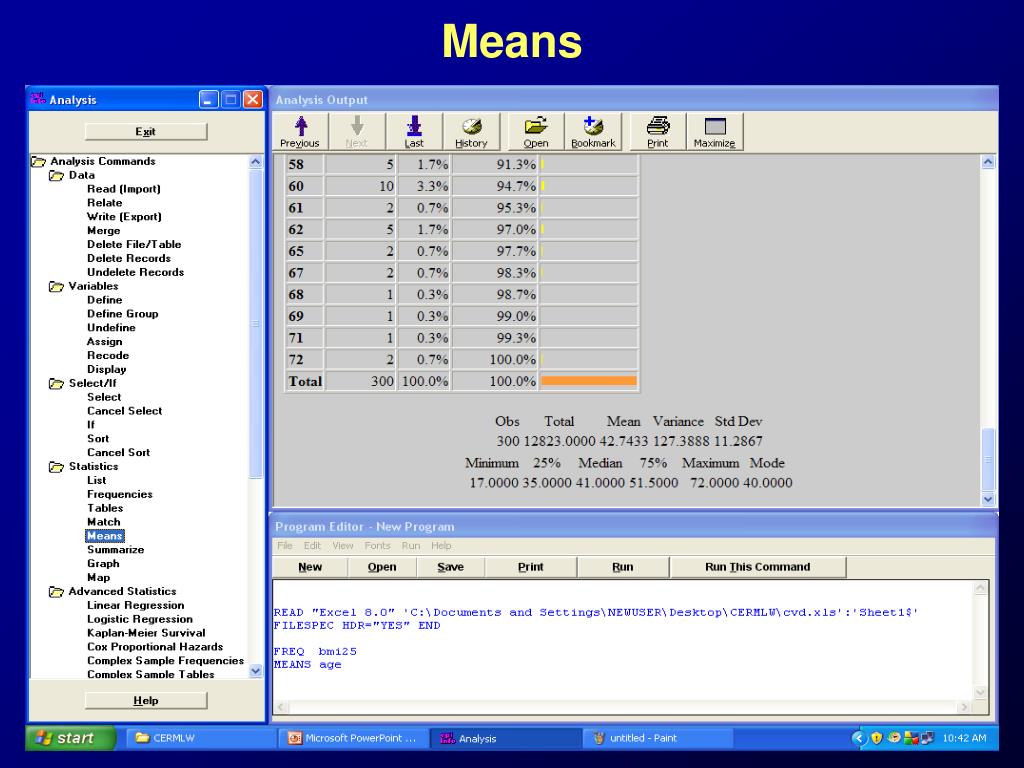Click the system tray expand arrow
Viewport: 1024px width, 768px height.
coord(859,738)
